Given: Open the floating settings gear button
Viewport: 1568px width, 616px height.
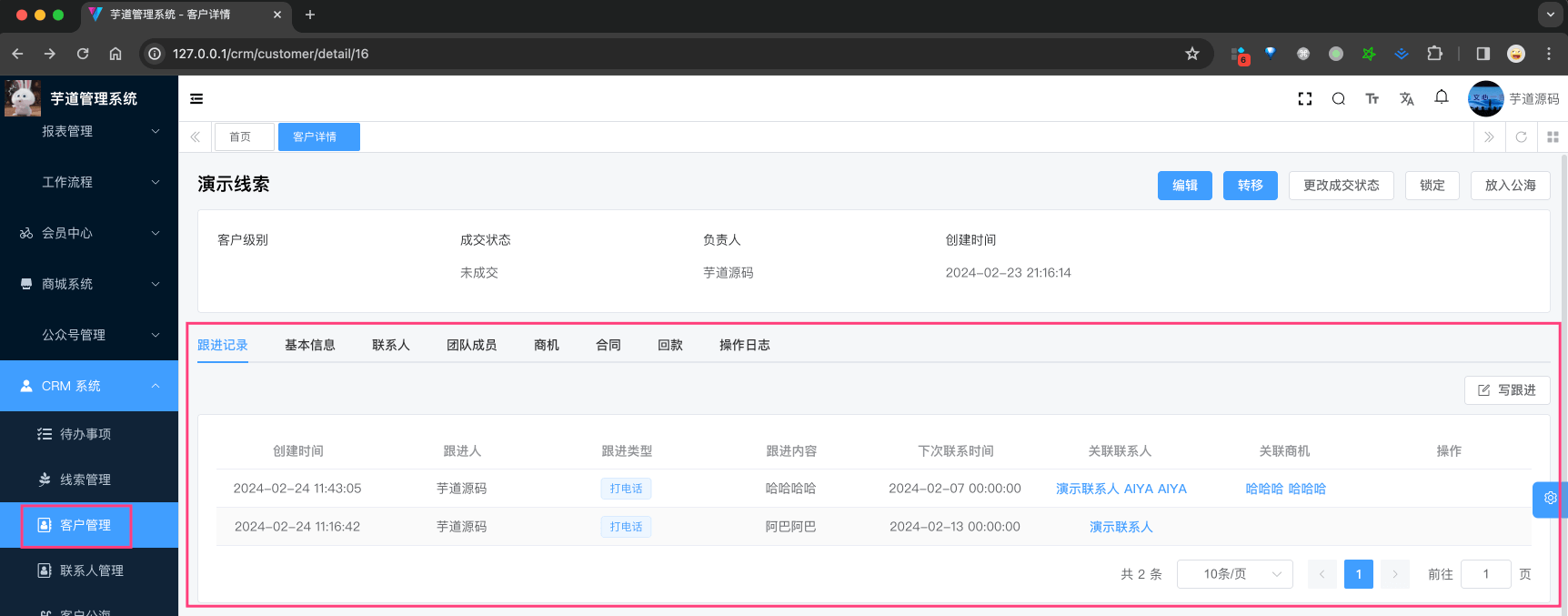Looking at the screenshot, I should coord(1550,499).
